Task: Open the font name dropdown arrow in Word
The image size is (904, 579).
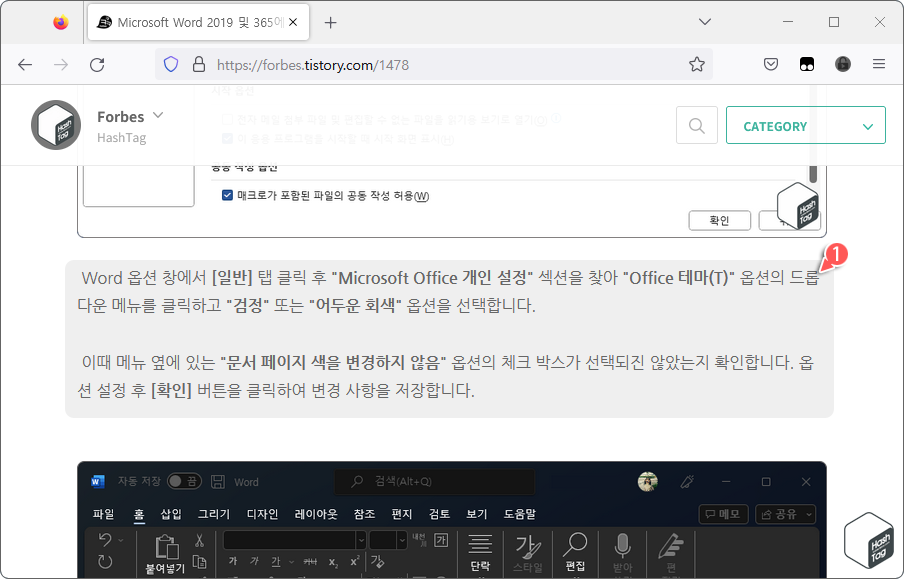Action: (361, 540)
